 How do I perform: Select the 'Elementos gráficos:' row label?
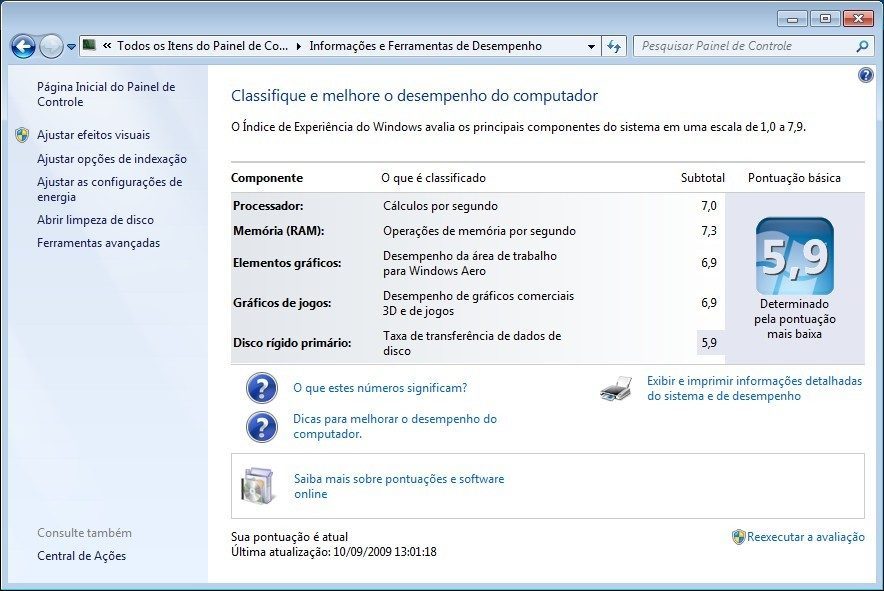tap(287, 263)
